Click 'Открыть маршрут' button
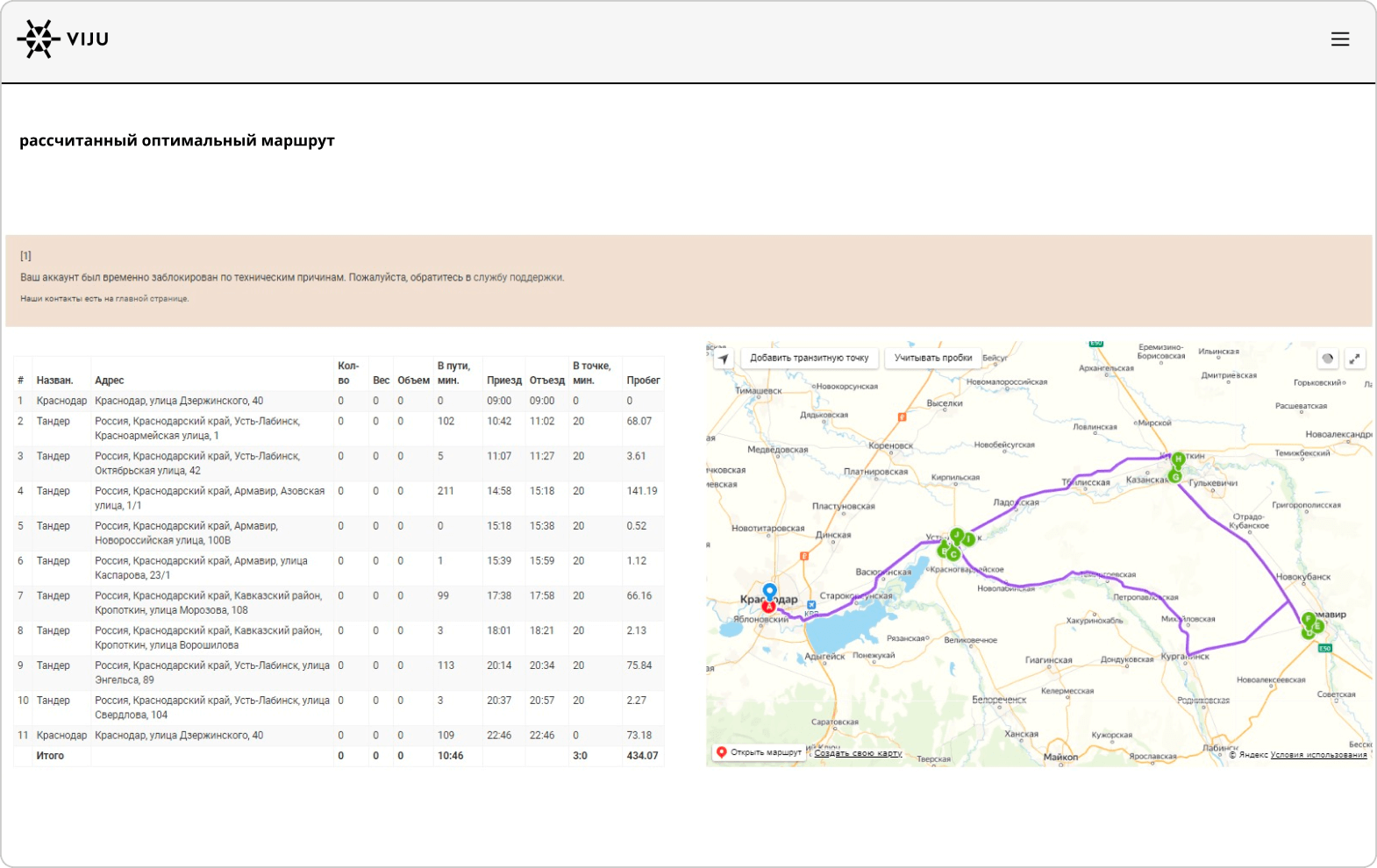Viewport: 1377px width, 868px height. 759,752
